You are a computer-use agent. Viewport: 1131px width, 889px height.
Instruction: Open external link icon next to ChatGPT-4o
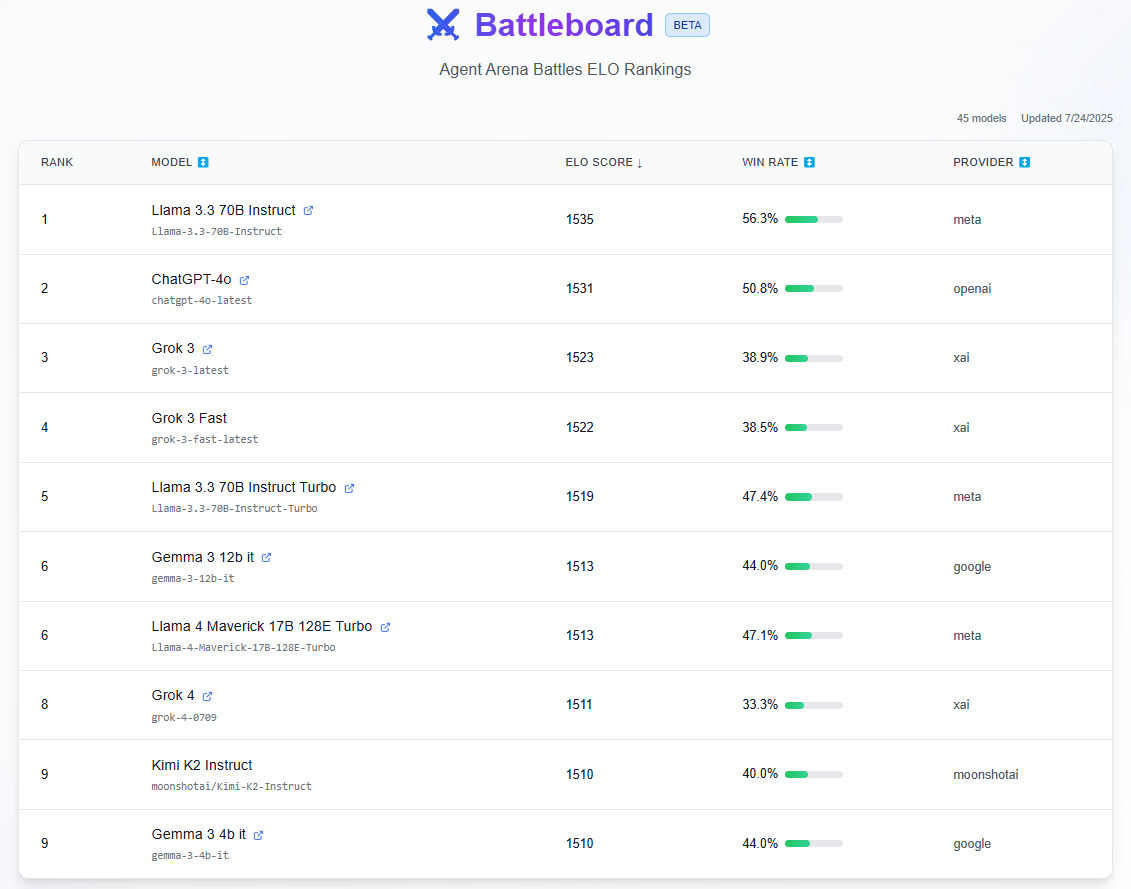(x=244, y=280)
